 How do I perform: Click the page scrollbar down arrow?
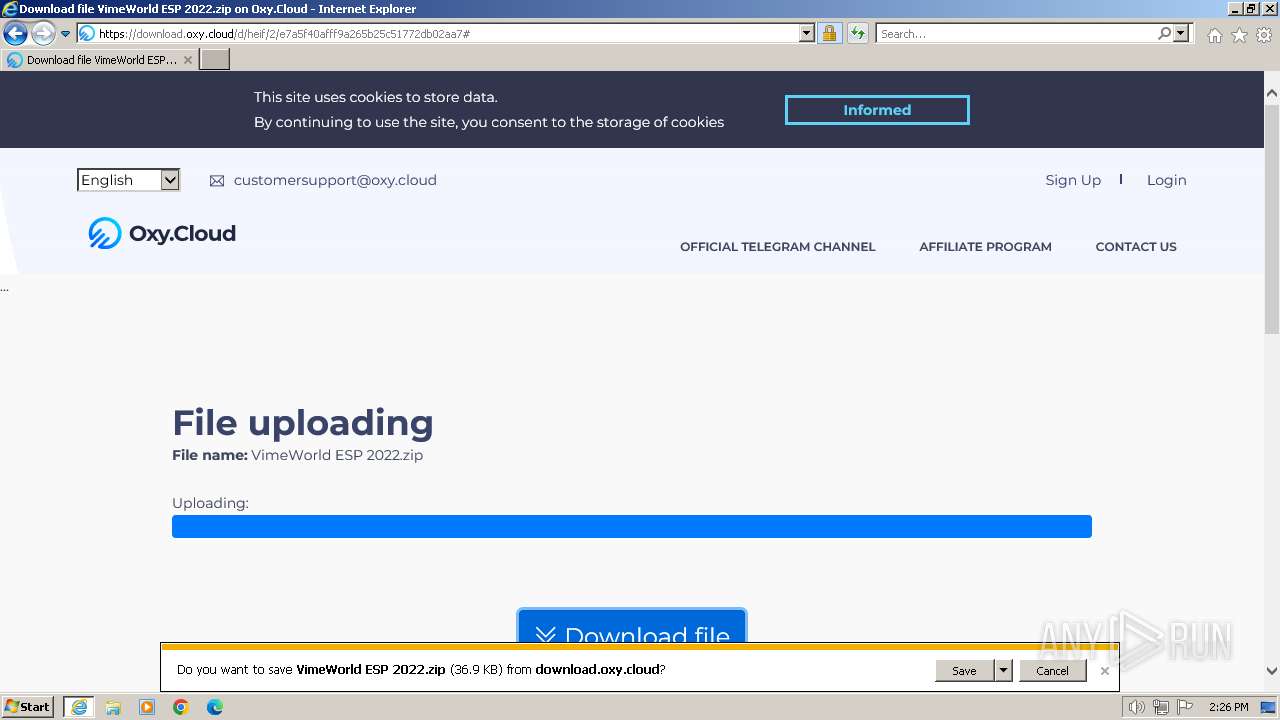click(x=1272, y=672)
